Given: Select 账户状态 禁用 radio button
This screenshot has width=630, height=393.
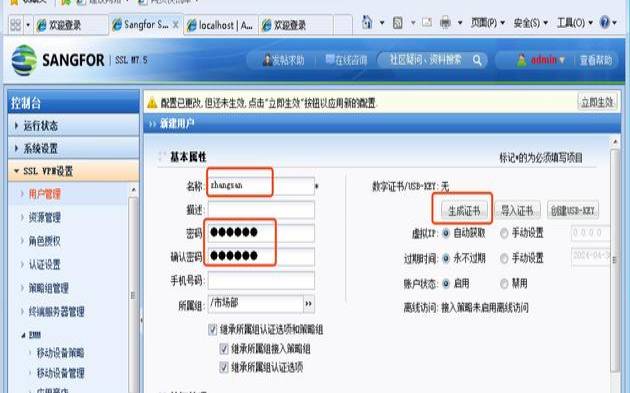Looking at the screenshot, I should 504,284.
